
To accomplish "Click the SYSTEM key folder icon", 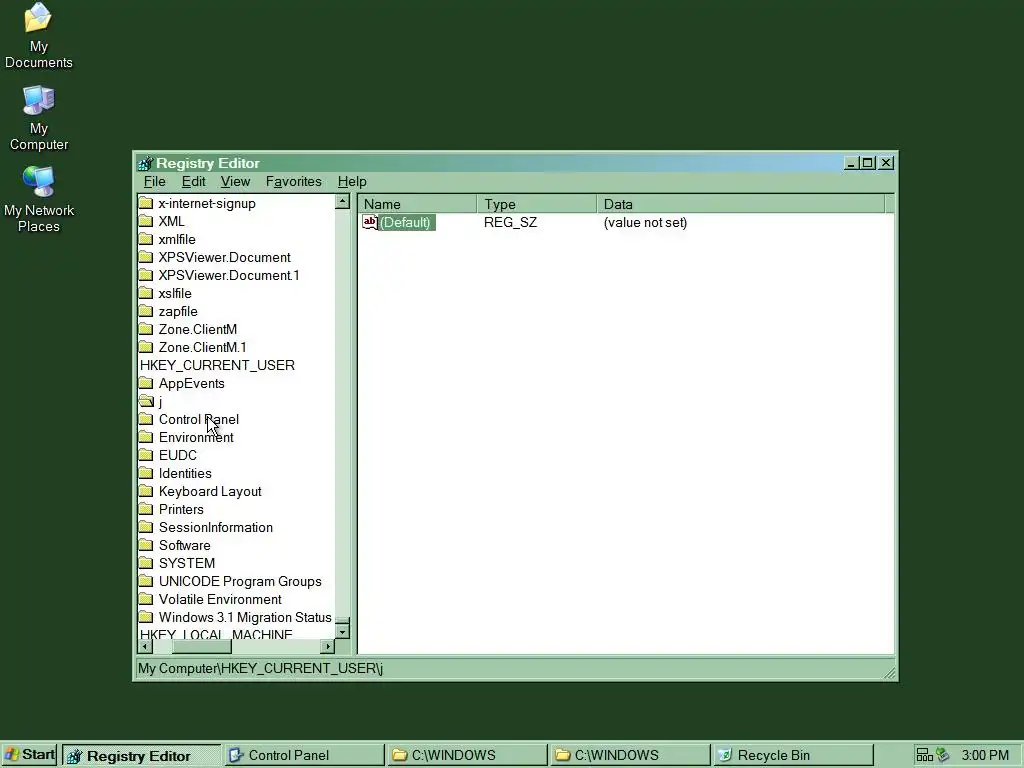I will coord(146,563).
